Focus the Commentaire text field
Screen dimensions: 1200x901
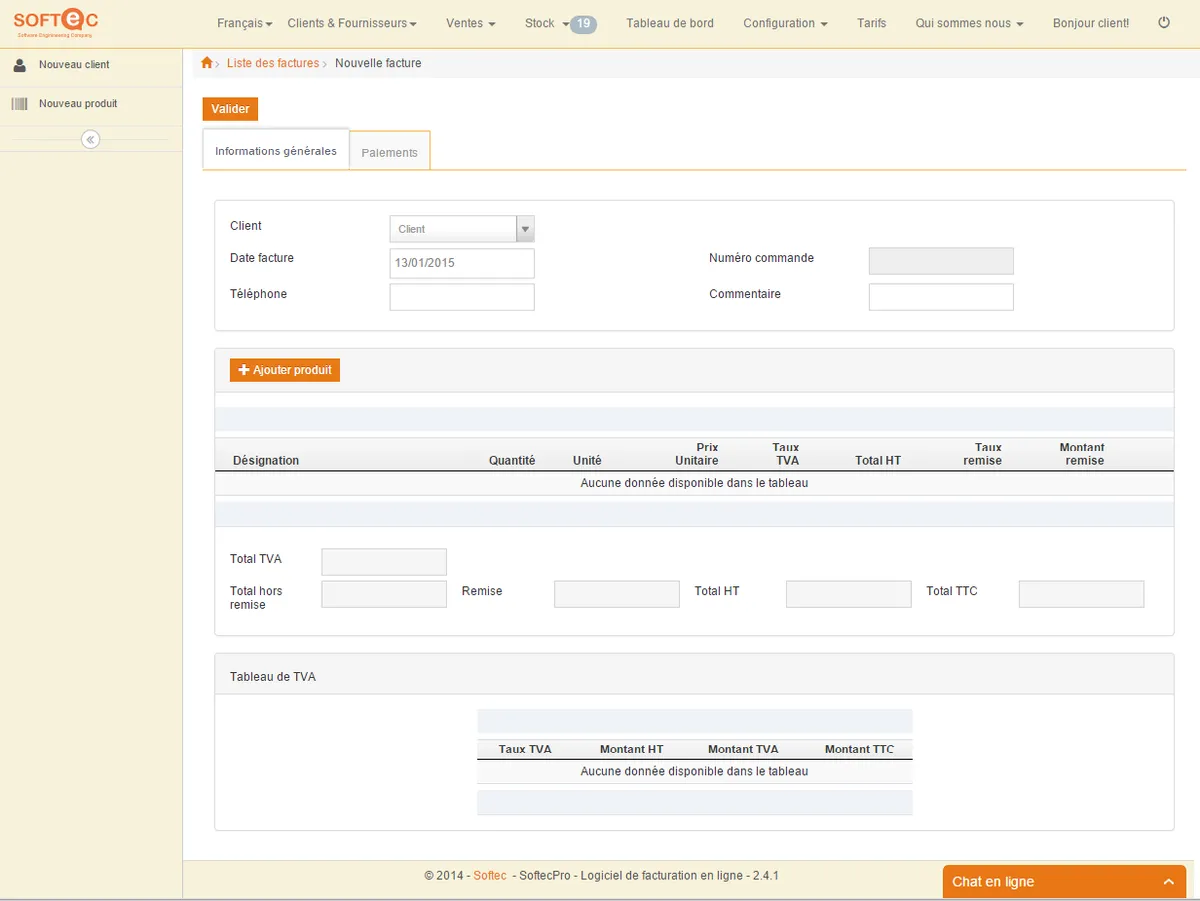(940, 297)
